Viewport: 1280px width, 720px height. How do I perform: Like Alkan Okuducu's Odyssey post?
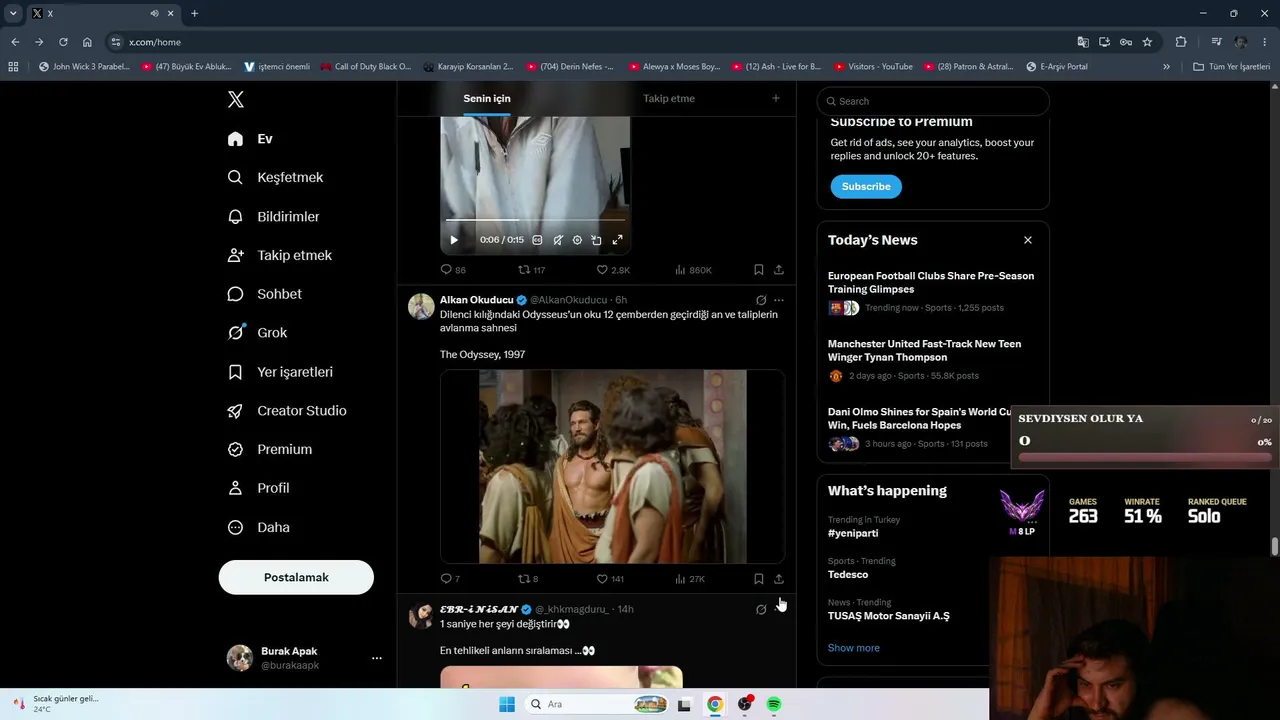click(x=610, y=579)
